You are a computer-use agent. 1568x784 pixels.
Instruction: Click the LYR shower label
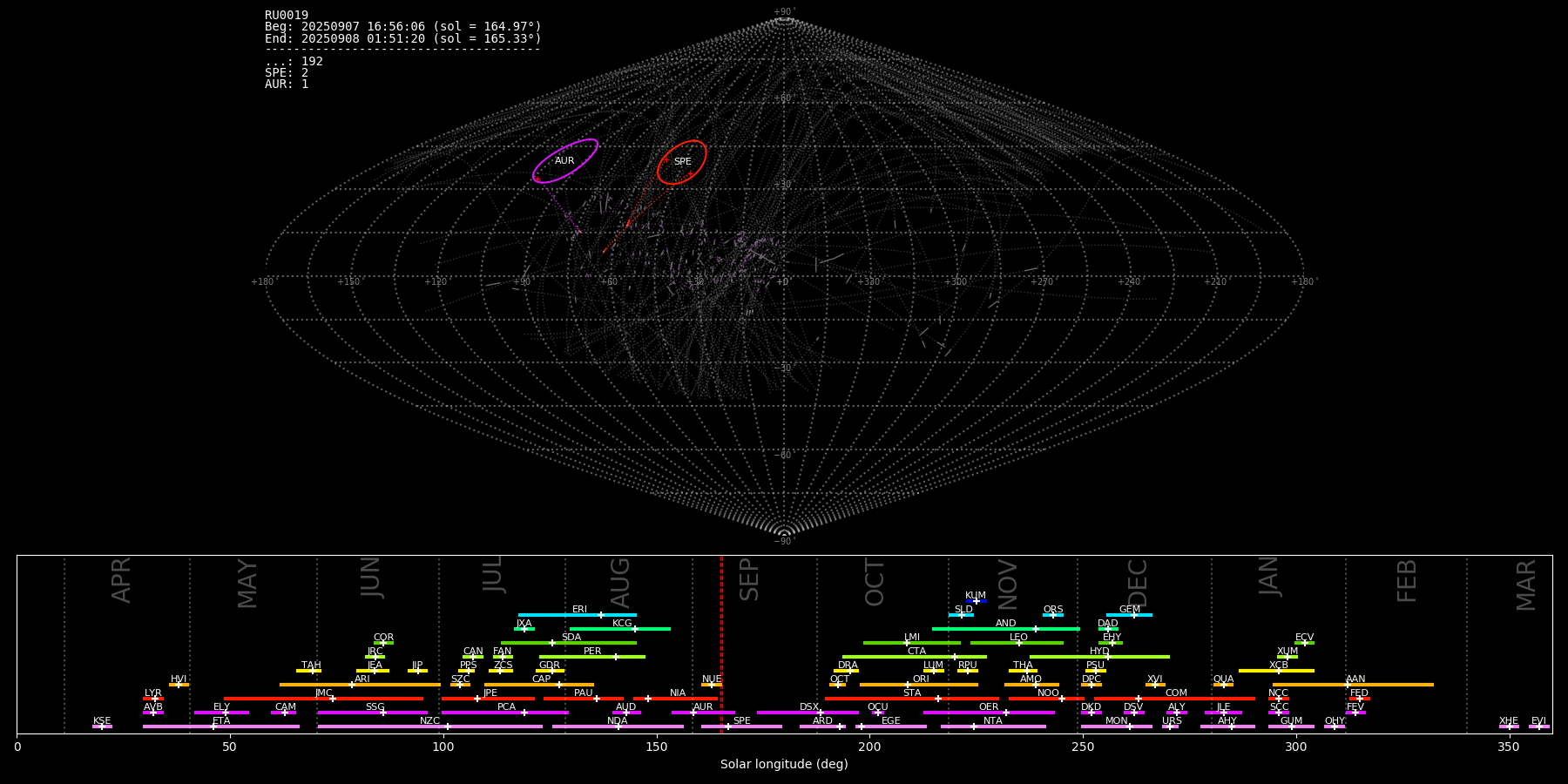coord(153,693)
